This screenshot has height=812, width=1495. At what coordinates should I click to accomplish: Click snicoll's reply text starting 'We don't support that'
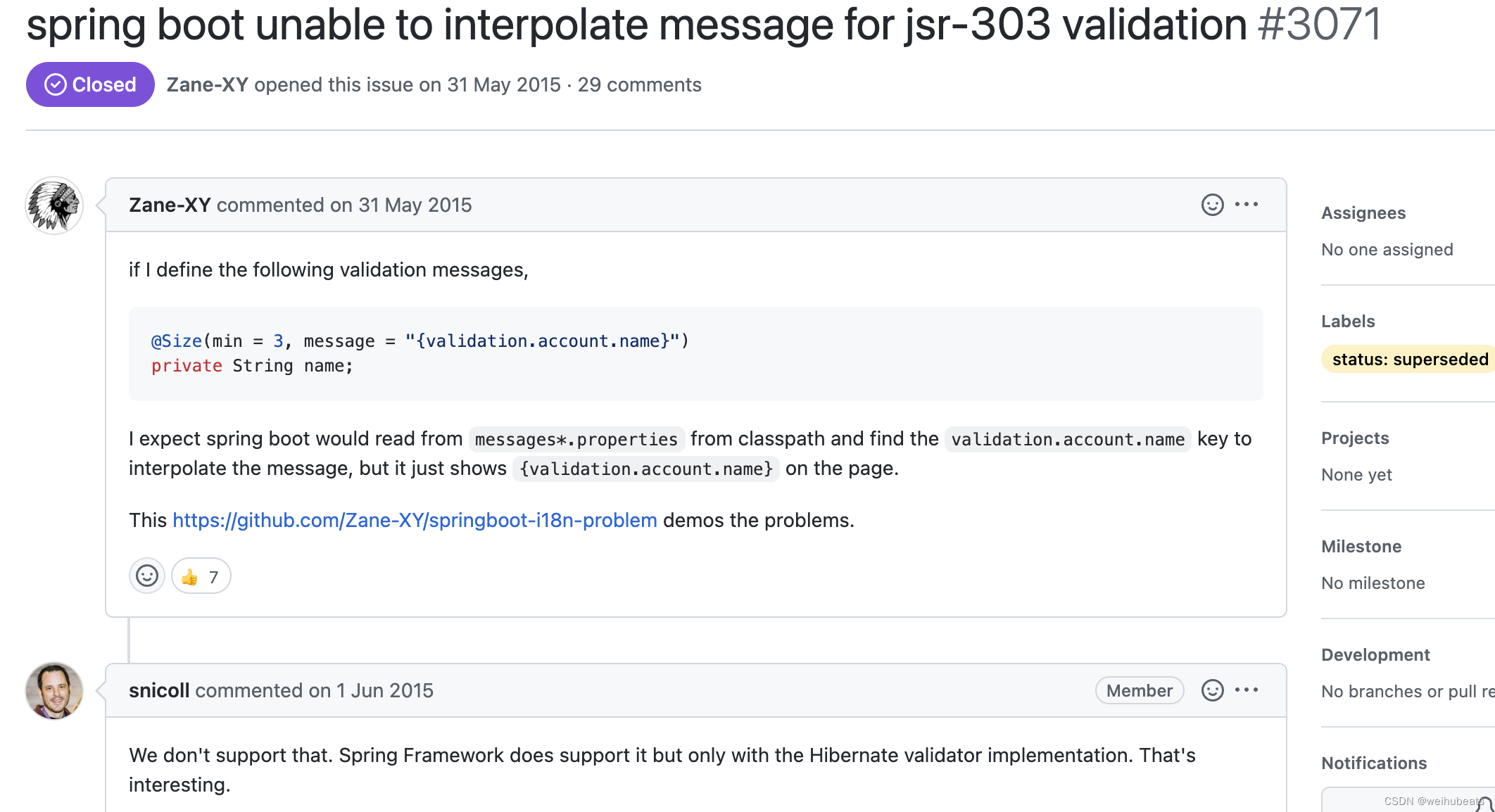pyautogui.click(x=662, y=770)
